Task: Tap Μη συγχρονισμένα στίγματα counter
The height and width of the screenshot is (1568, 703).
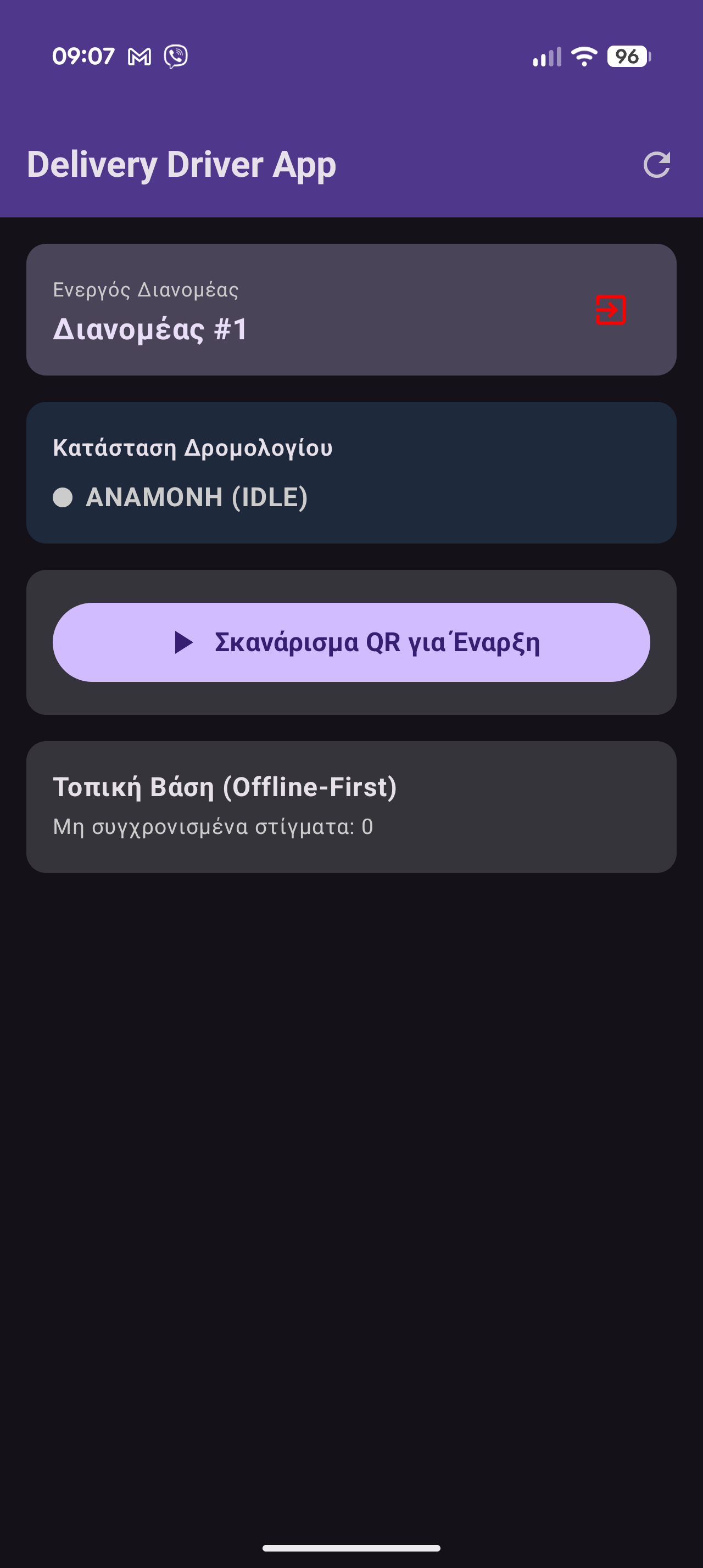Action: point(213,827)
